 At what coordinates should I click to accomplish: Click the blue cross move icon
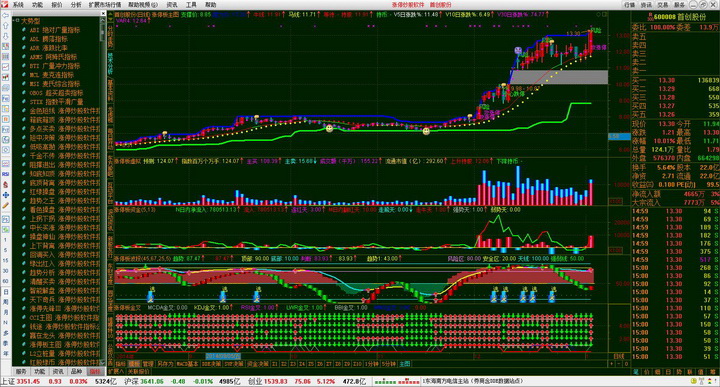[x=6, y=195]
